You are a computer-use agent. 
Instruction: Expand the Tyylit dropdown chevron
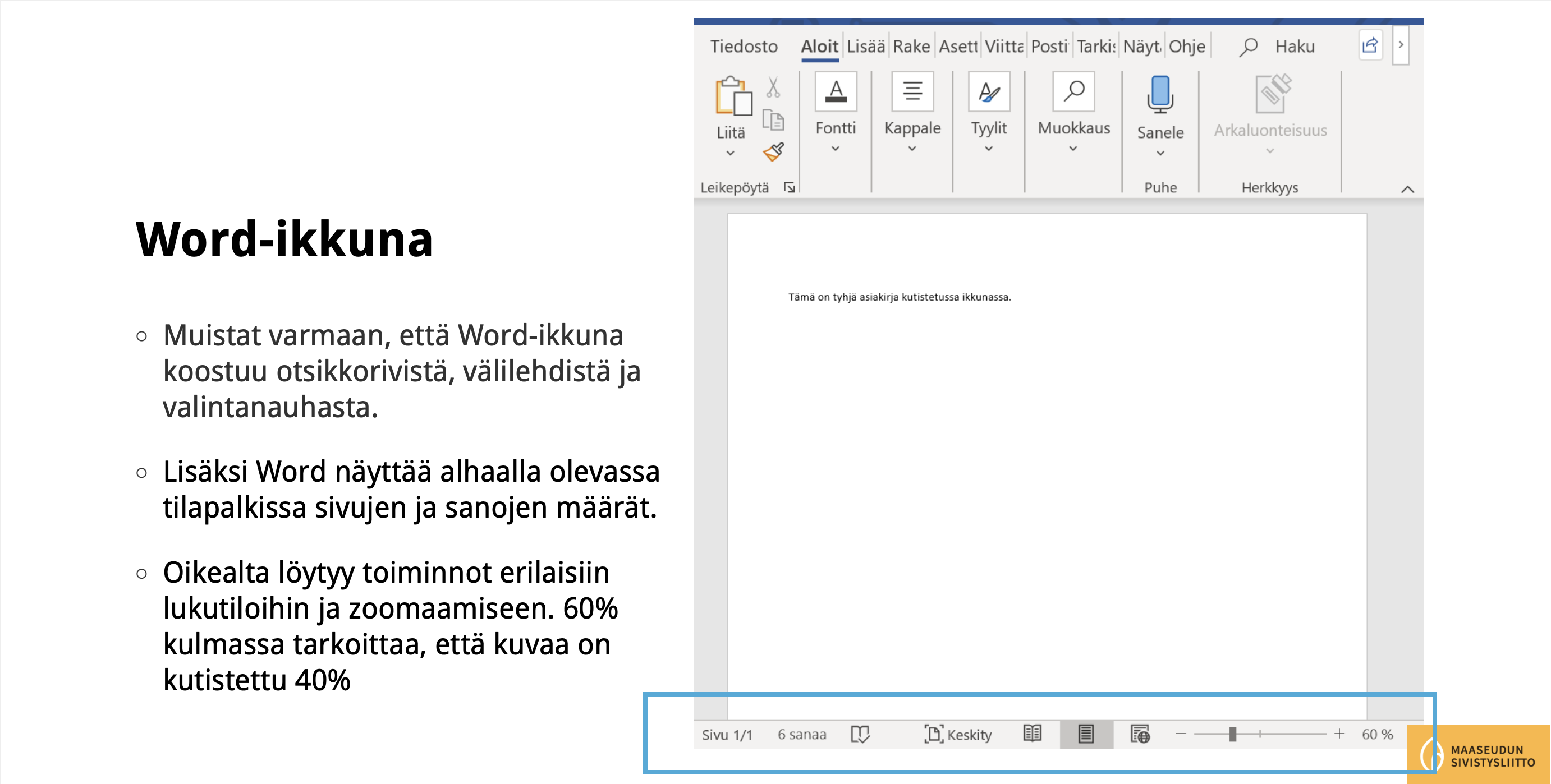[x=989, y=149]
